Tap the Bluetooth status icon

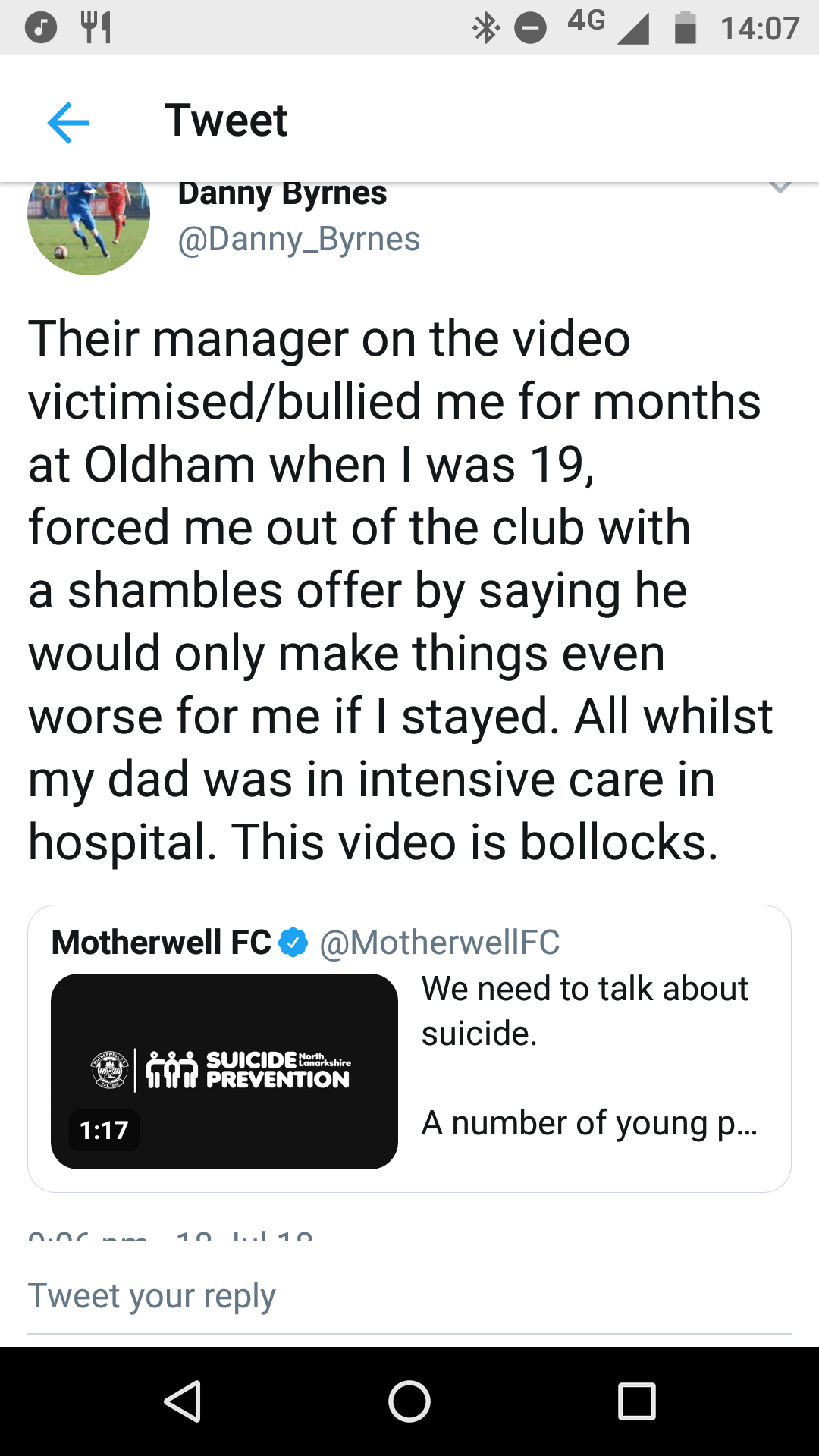[x=486, y=29]
